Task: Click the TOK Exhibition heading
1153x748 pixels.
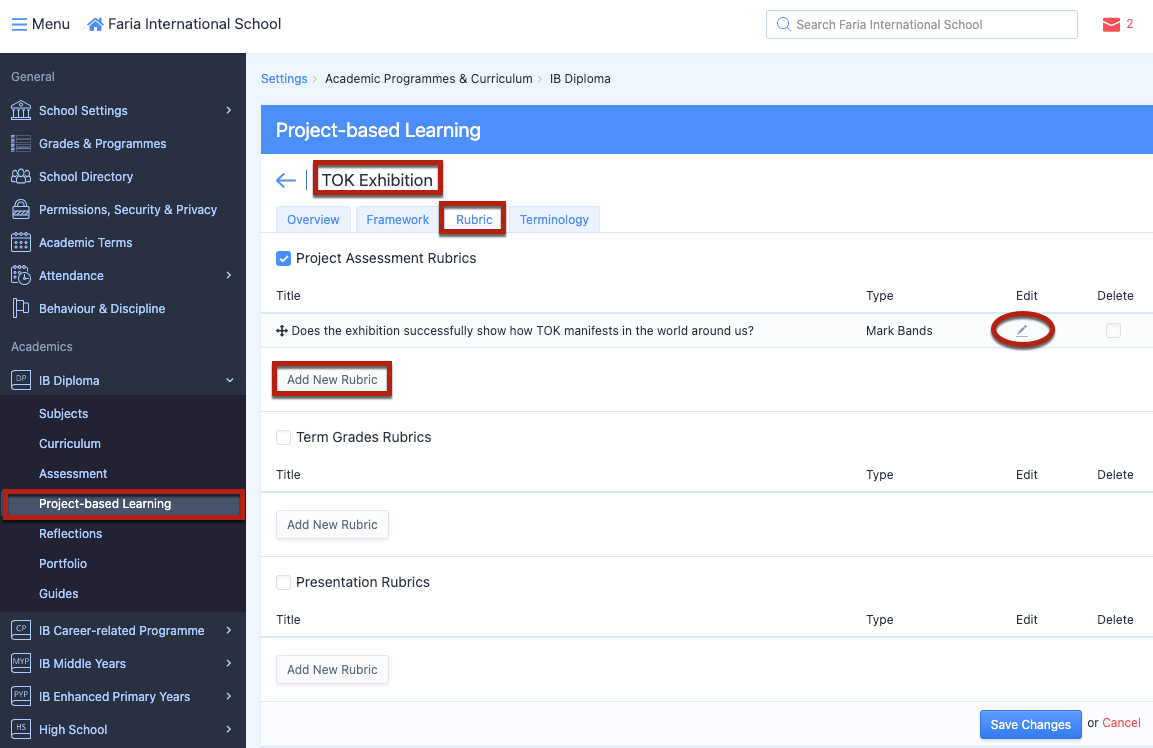Action: (377, 180)
